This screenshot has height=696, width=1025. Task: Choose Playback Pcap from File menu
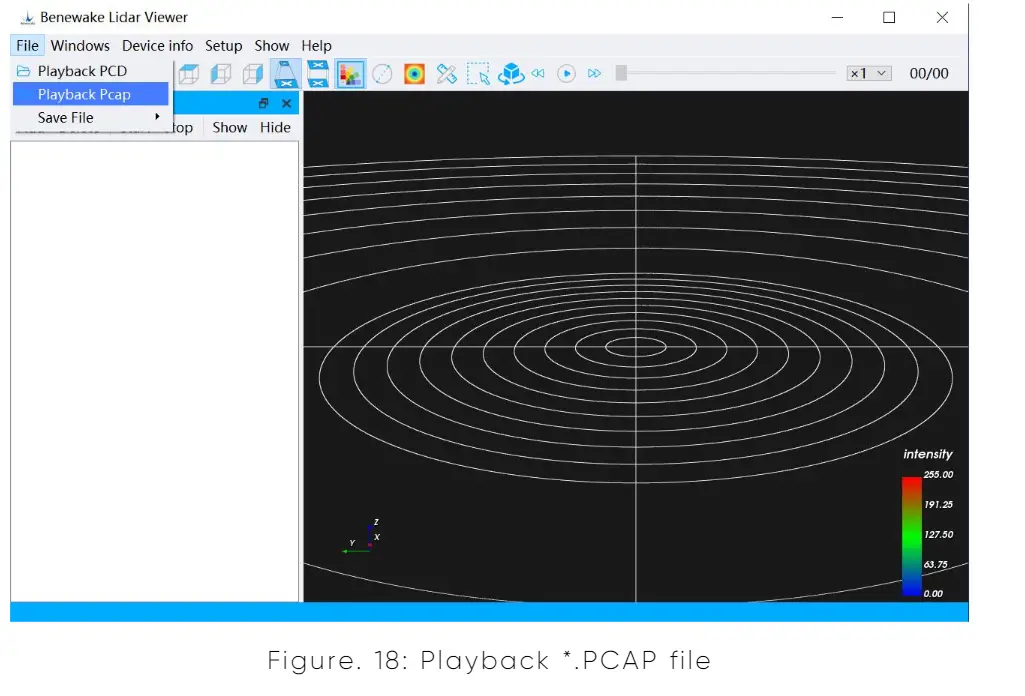[x=91, y=94]
